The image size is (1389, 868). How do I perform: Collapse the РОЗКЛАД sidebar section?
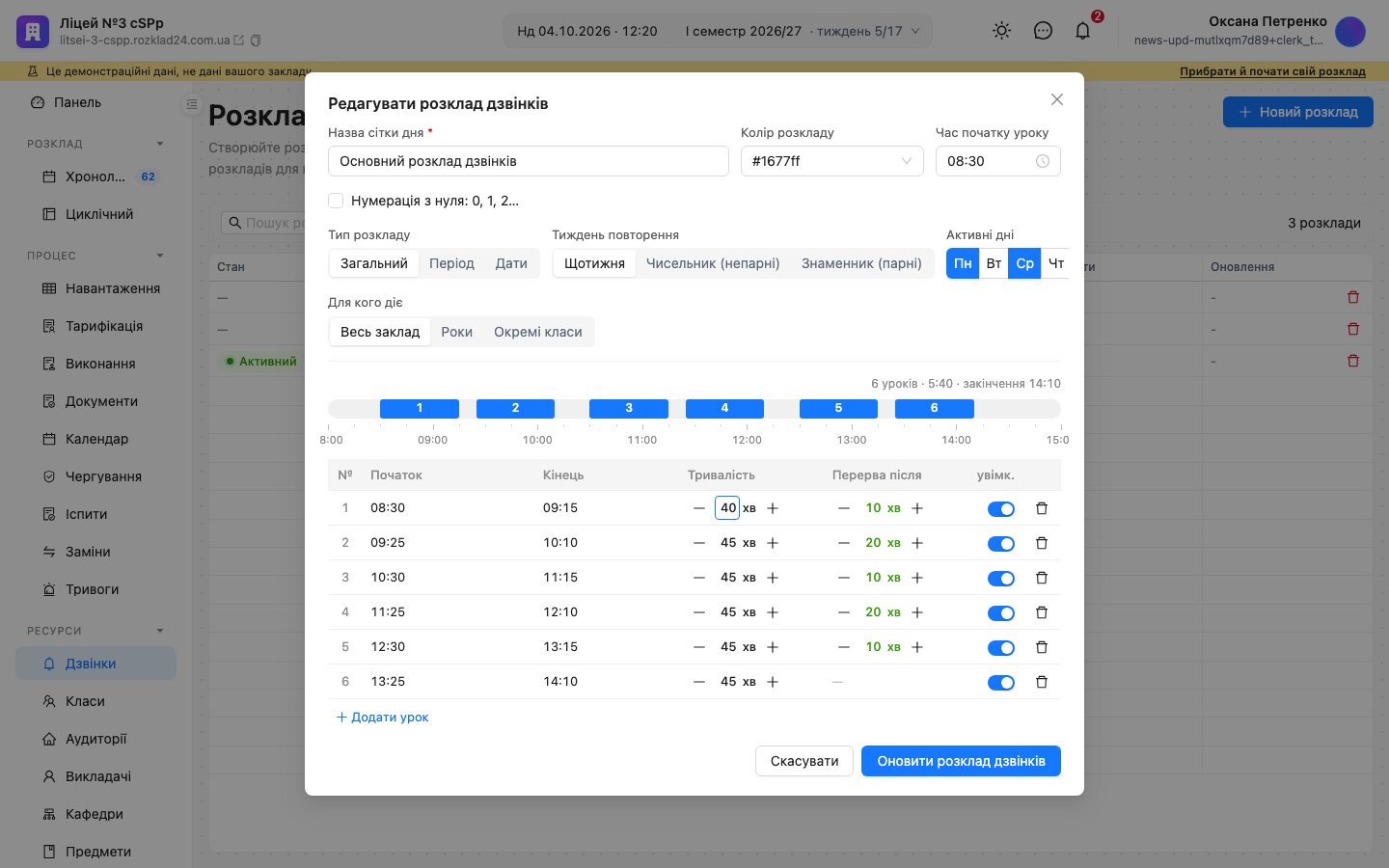(x=160, y=144)
